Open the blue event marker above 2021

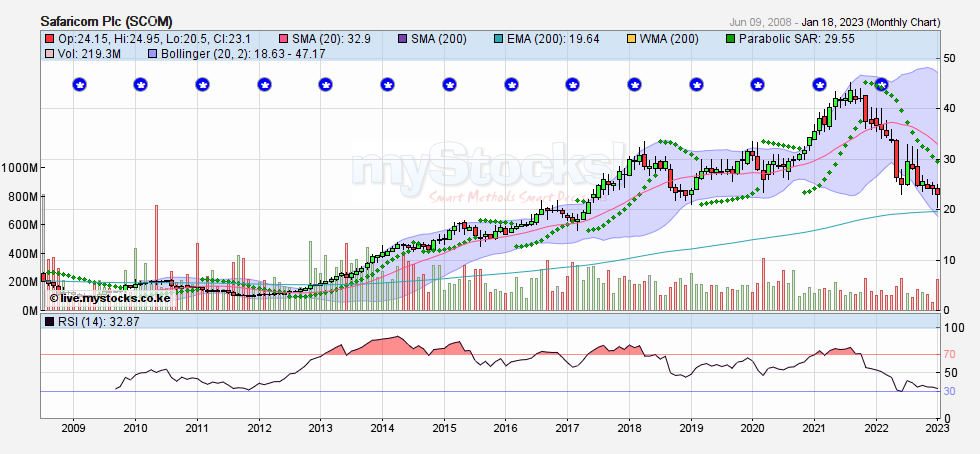point(818,85)
